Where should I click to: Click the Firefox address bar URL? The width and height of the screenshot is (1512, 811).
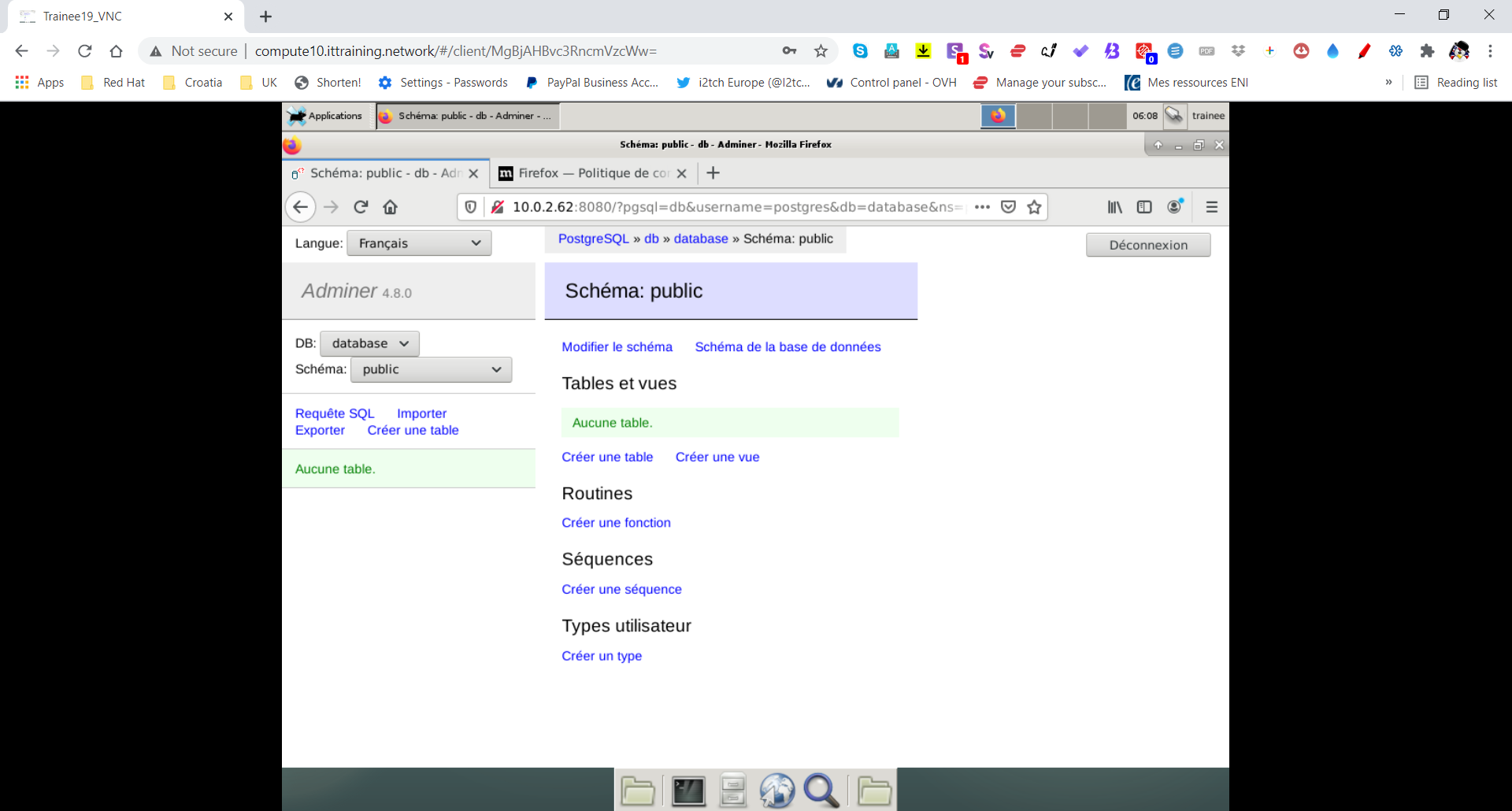(732, 207)
